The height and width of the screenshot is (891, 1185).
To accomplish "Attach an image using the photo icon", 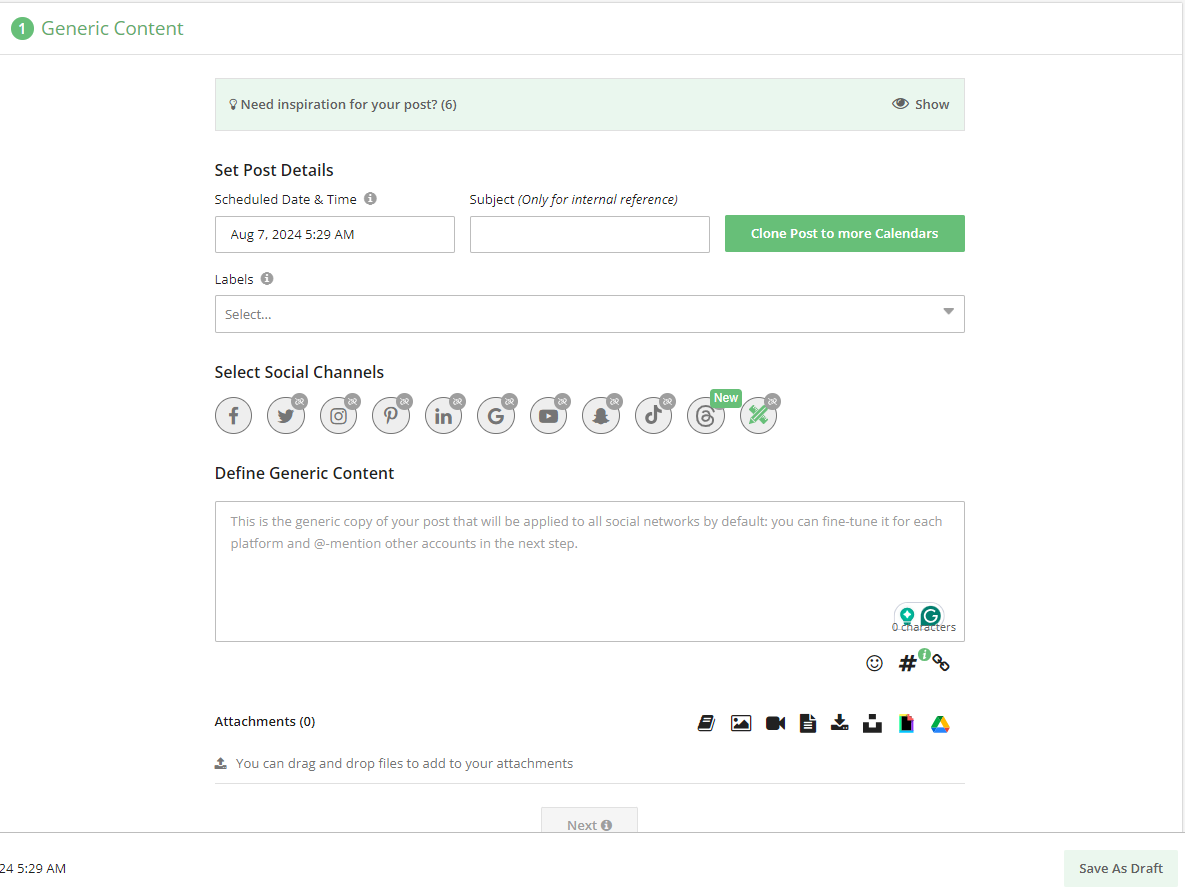I will [741, 723].
